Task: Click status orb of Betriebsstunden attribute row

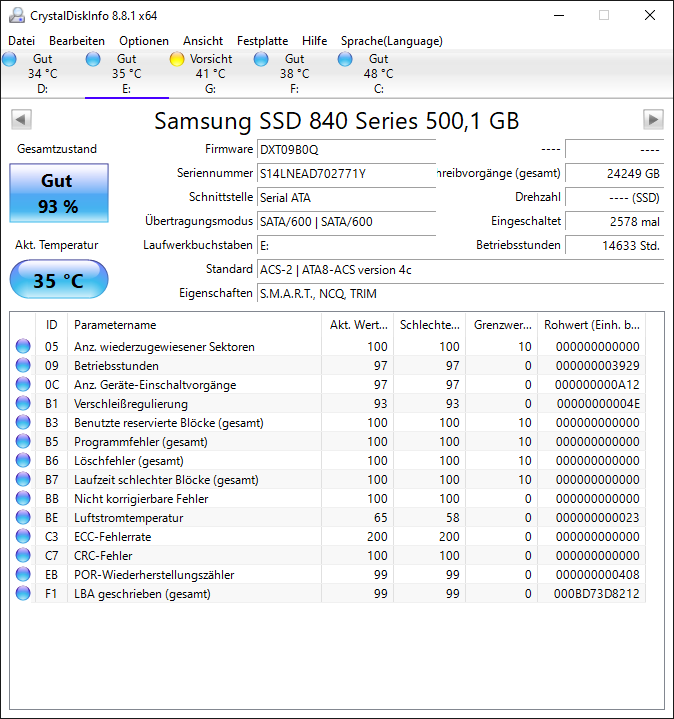Action: click(23, 365)
